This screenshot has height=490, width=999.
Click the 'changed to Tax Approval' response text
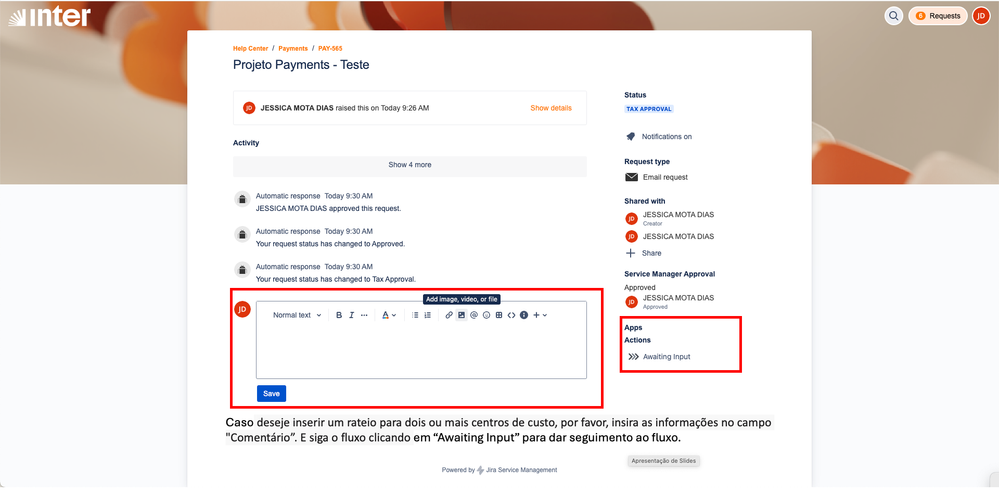tap(336, 279)
